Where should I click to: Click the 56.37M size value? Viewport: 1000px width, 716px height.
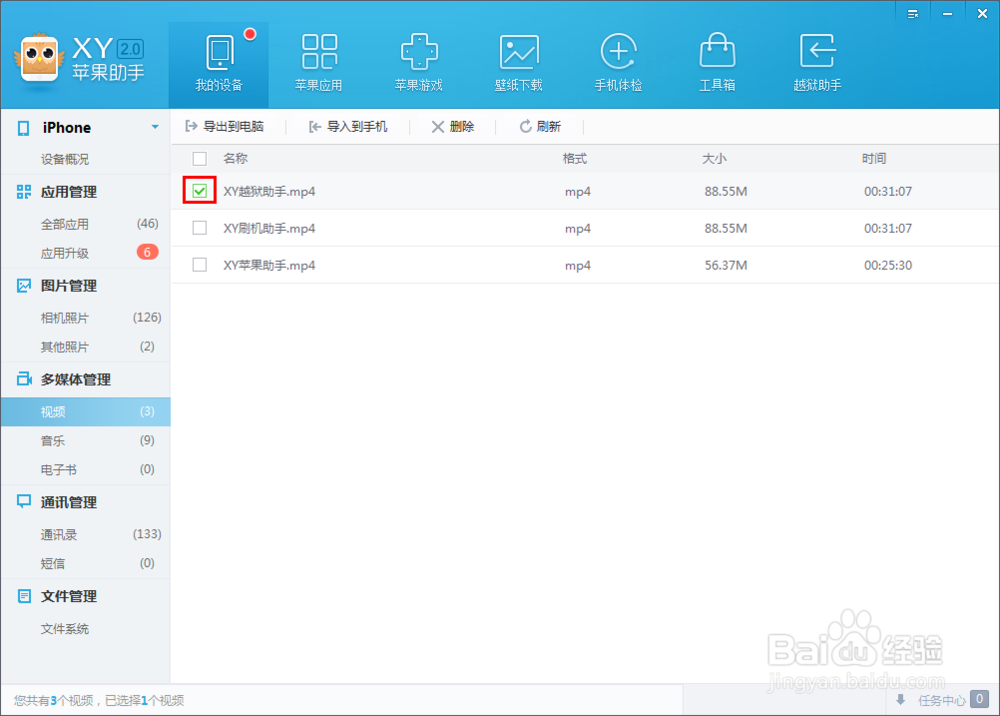pyautogui.click(x=726, y=265)
